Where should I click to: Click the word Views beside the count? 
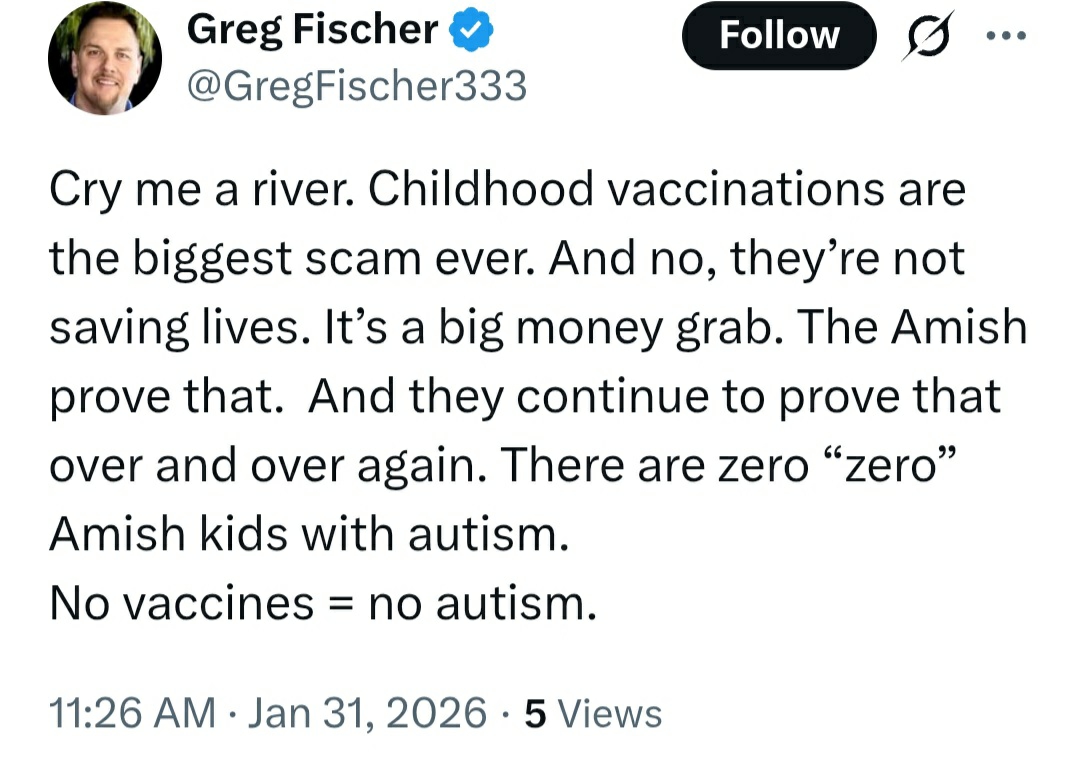pyautogui.click(x=609, y=714)
